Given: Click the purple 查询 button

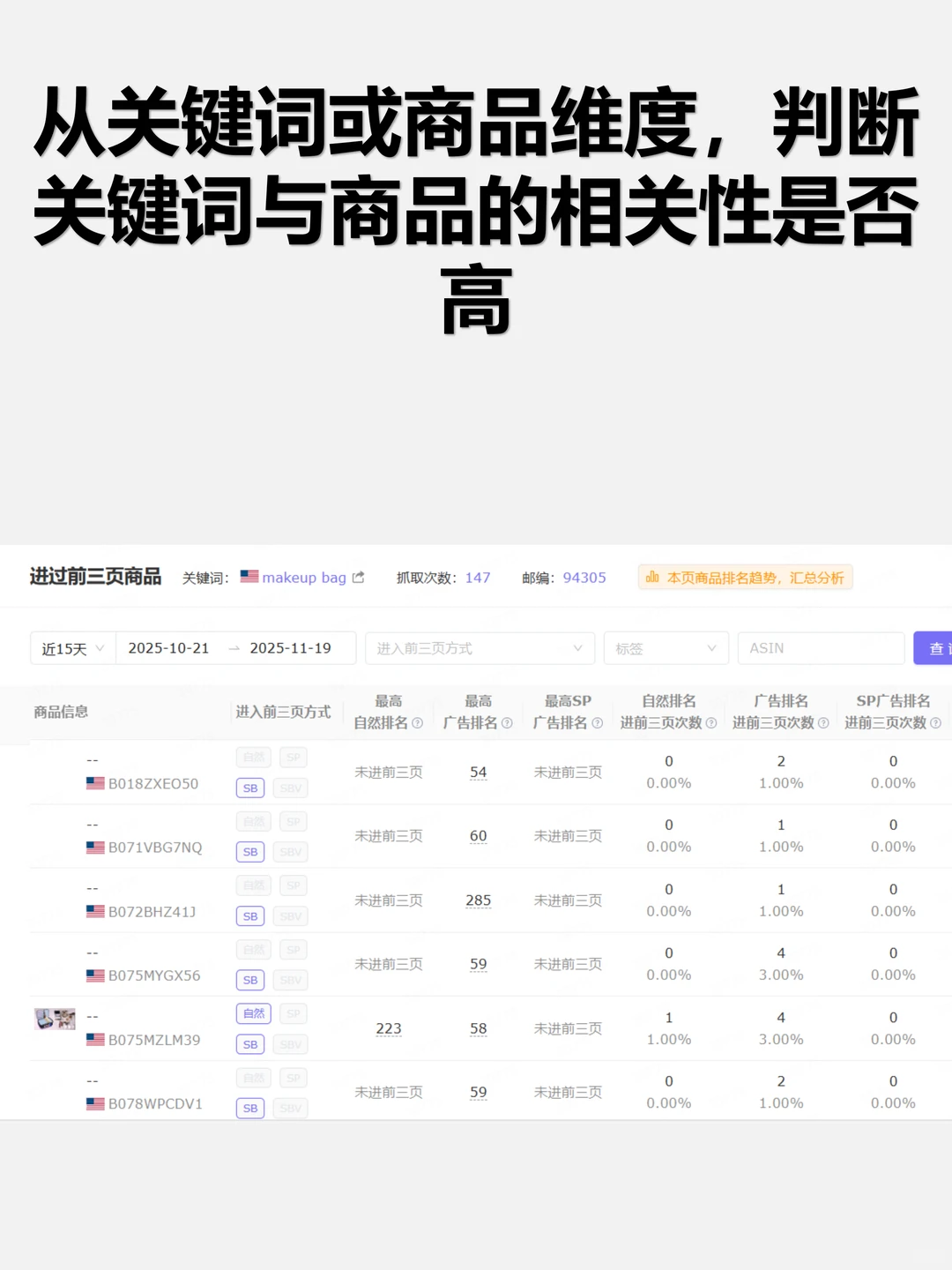Looking at the screenshot, I should pyautogui.click(x=939, y=648).
